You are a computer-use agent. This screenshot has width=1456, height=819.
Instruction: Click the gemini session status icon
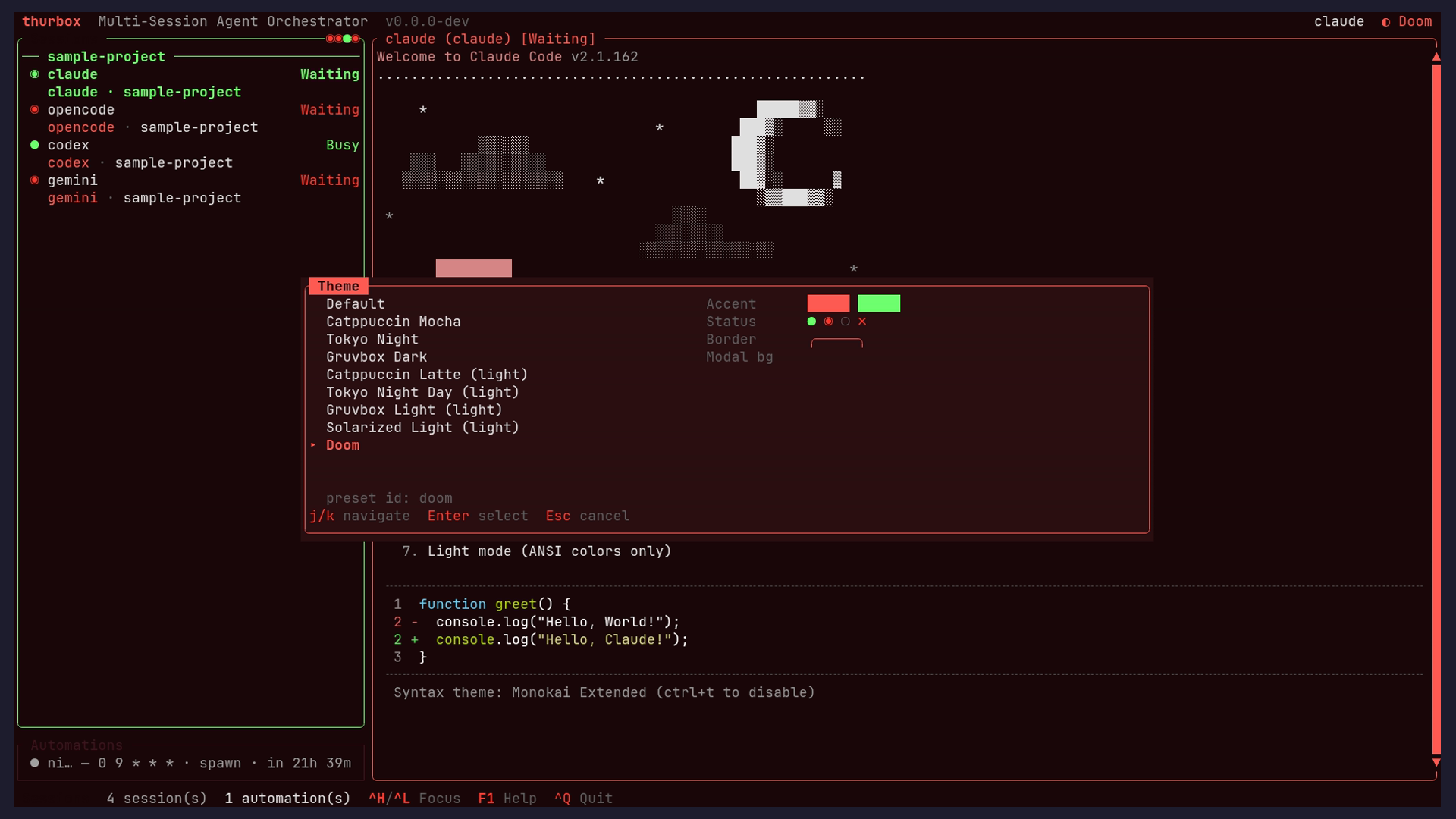tap(34, 180)
